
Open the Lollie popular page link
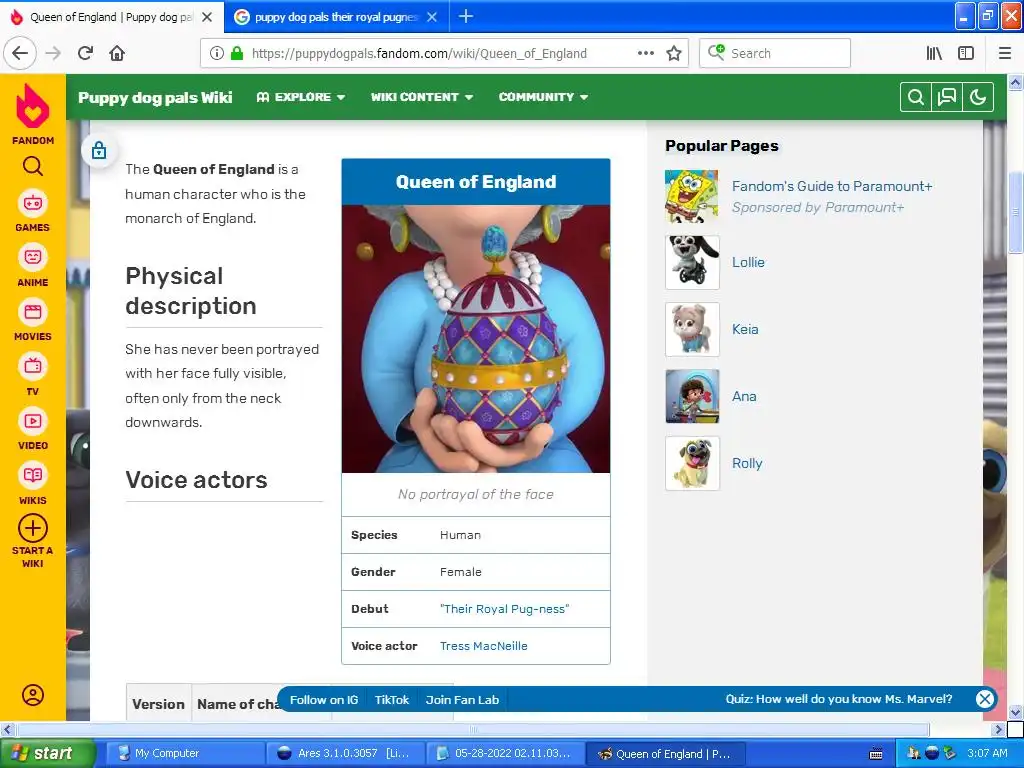click(x=748, y=262)
